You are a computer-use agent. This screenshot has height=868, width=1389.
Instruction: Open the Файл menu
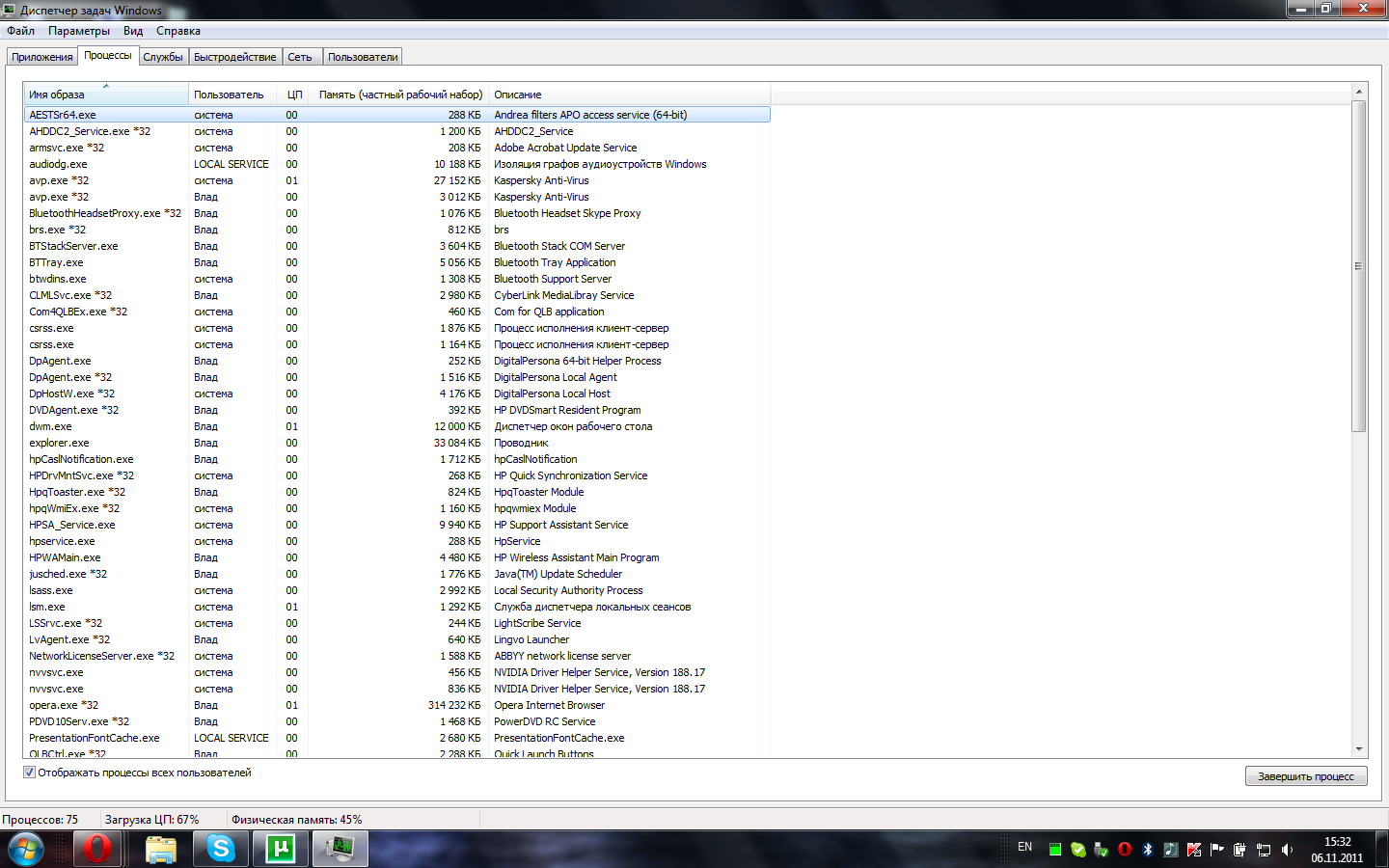click(x=20, y=31)
